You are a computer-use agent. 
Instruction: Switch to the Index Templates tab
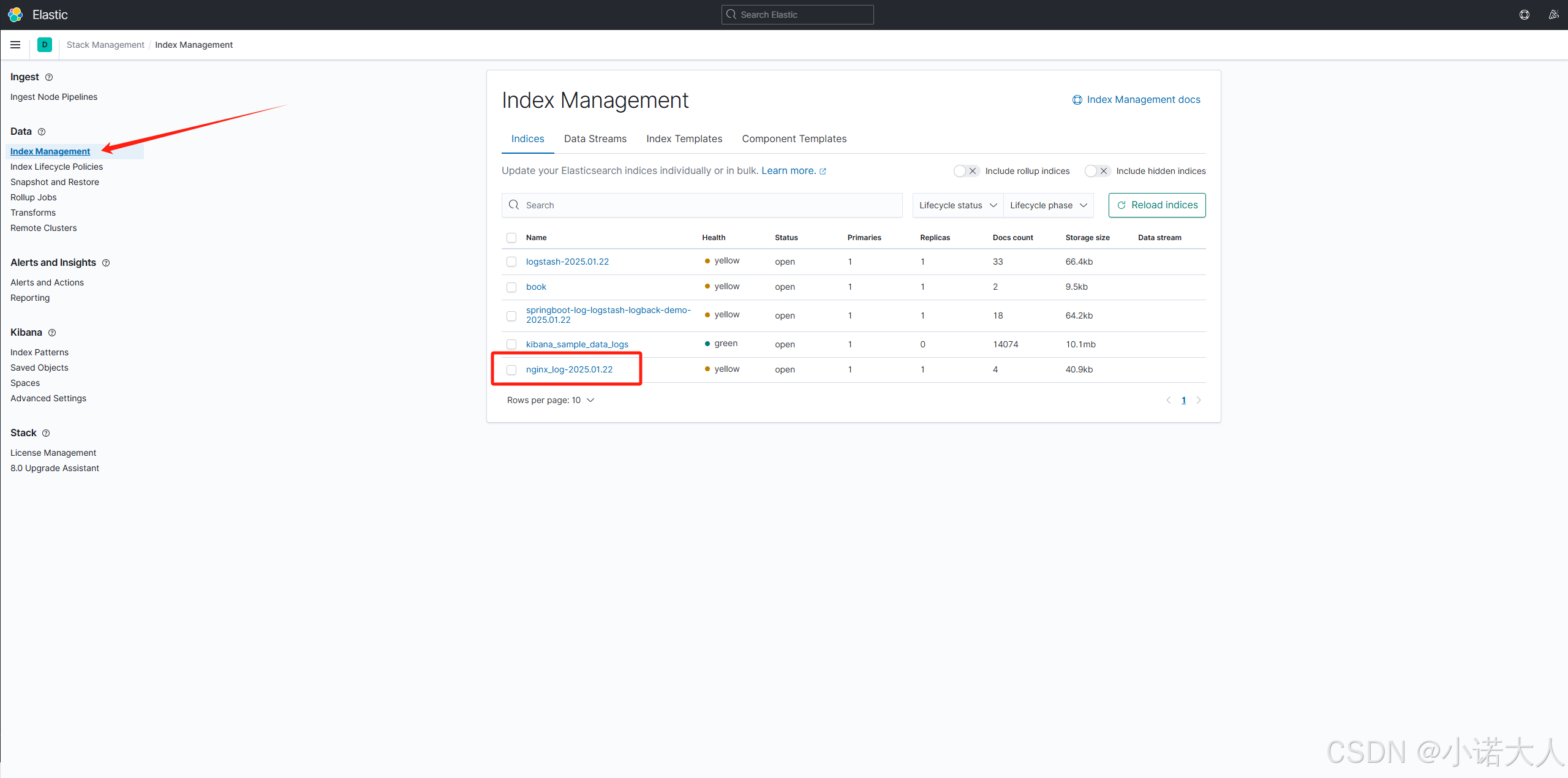click(684, 139)
